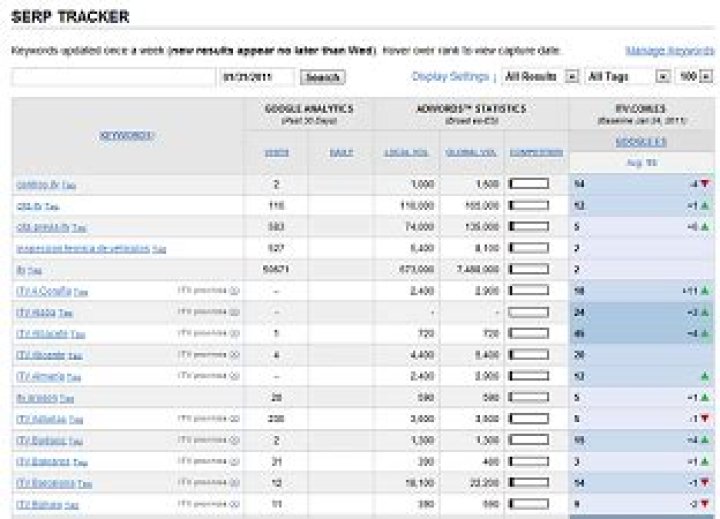The width and height of the screenshot is (720, 519).
Task: Sort by the Keywords column header
Action: [x=126, y=136]
